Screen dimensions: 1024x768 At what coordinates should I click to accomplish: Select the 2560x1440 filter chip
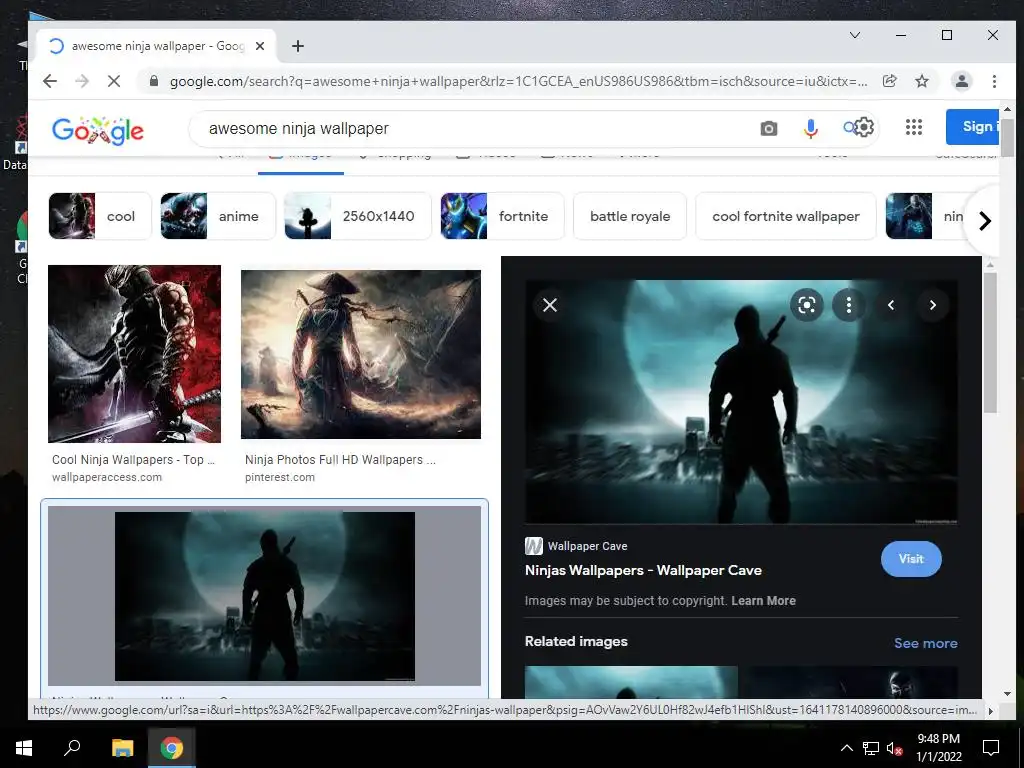pyautogui.click(x=358, y=216)
